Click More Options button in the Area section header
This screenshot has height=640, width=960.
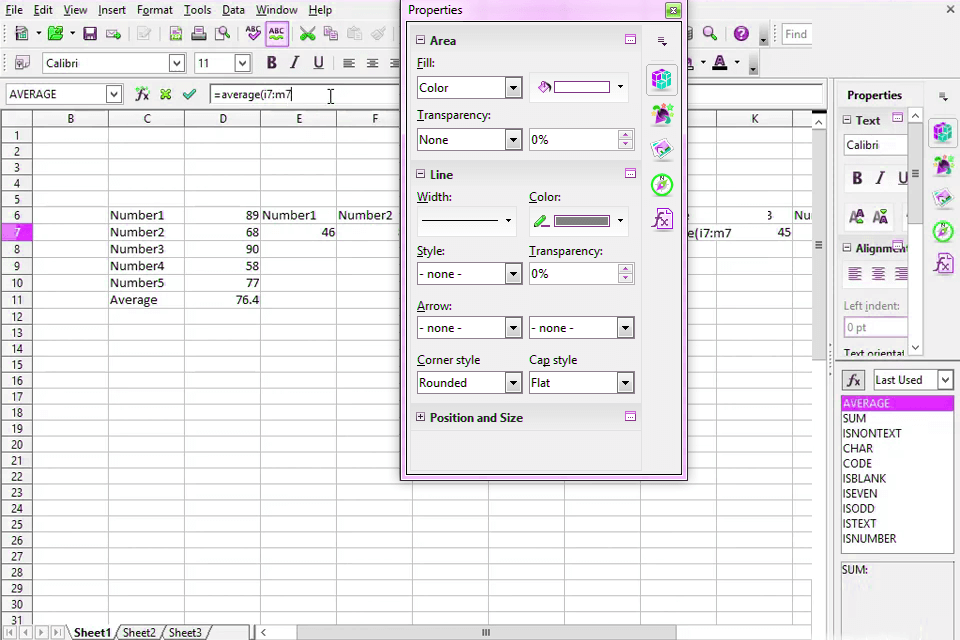click(630, 40)
